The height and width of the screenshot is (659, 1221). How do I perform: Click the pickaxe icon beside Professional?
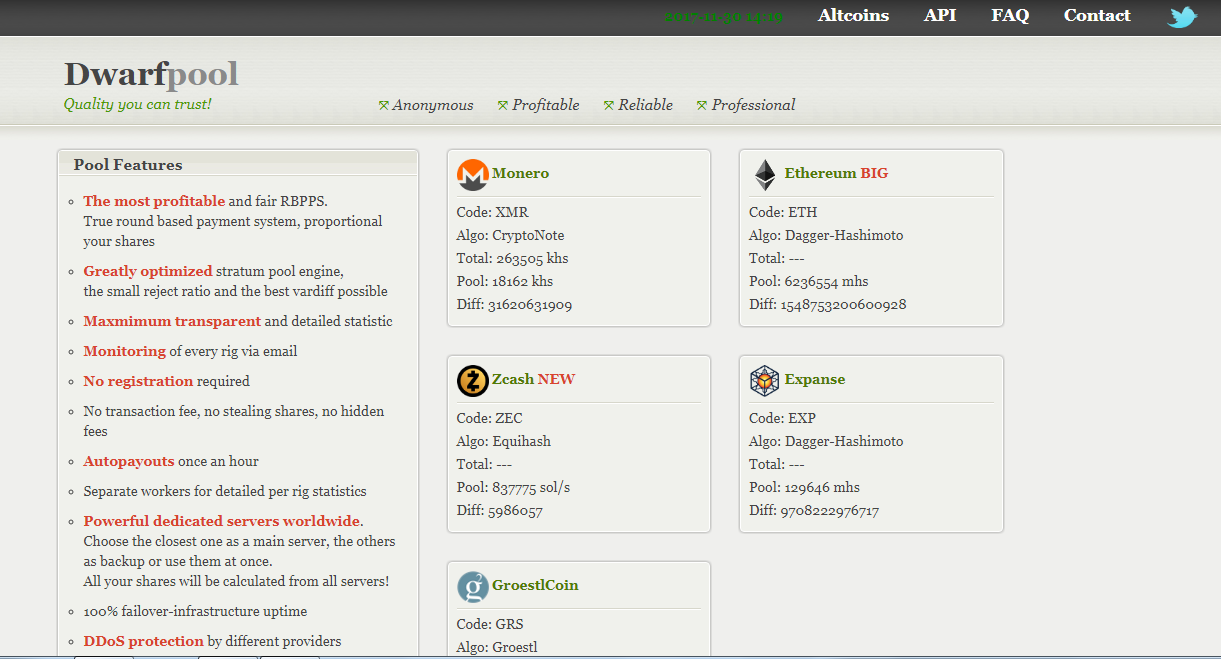[x=702, y=105]
